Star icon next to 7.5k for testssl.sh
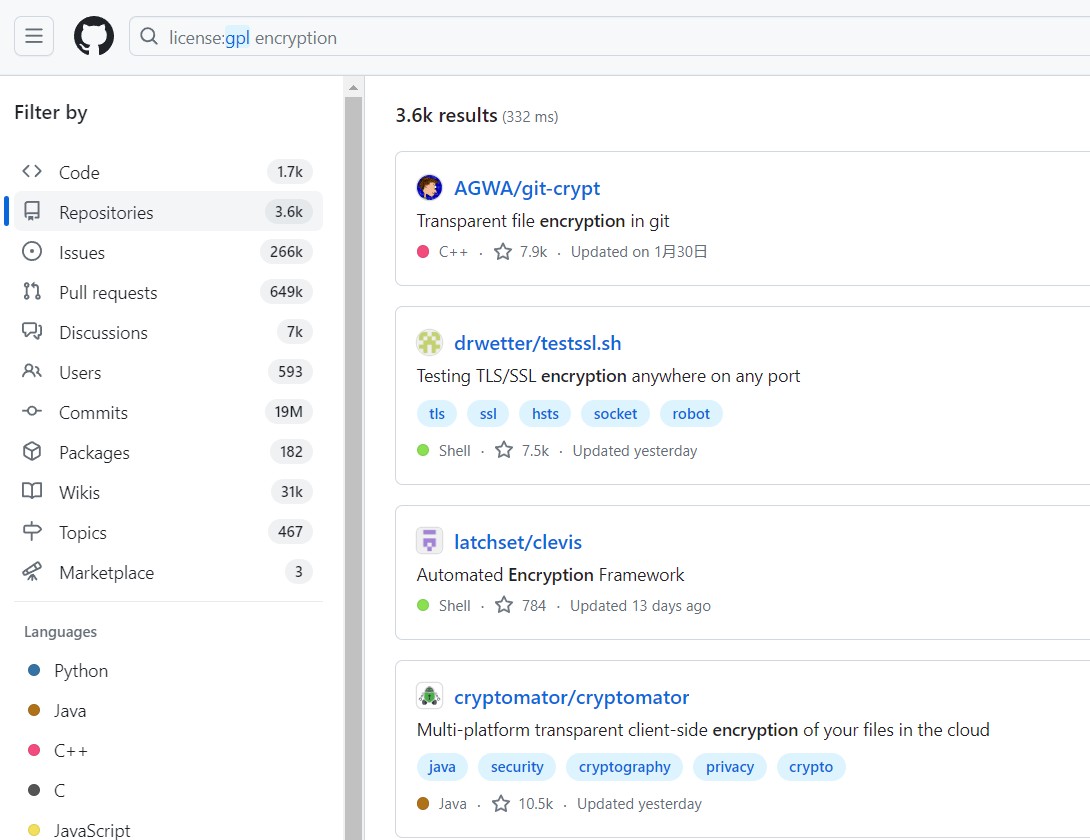The width and height of the screenshot is (1090, 840). (504, 451)
